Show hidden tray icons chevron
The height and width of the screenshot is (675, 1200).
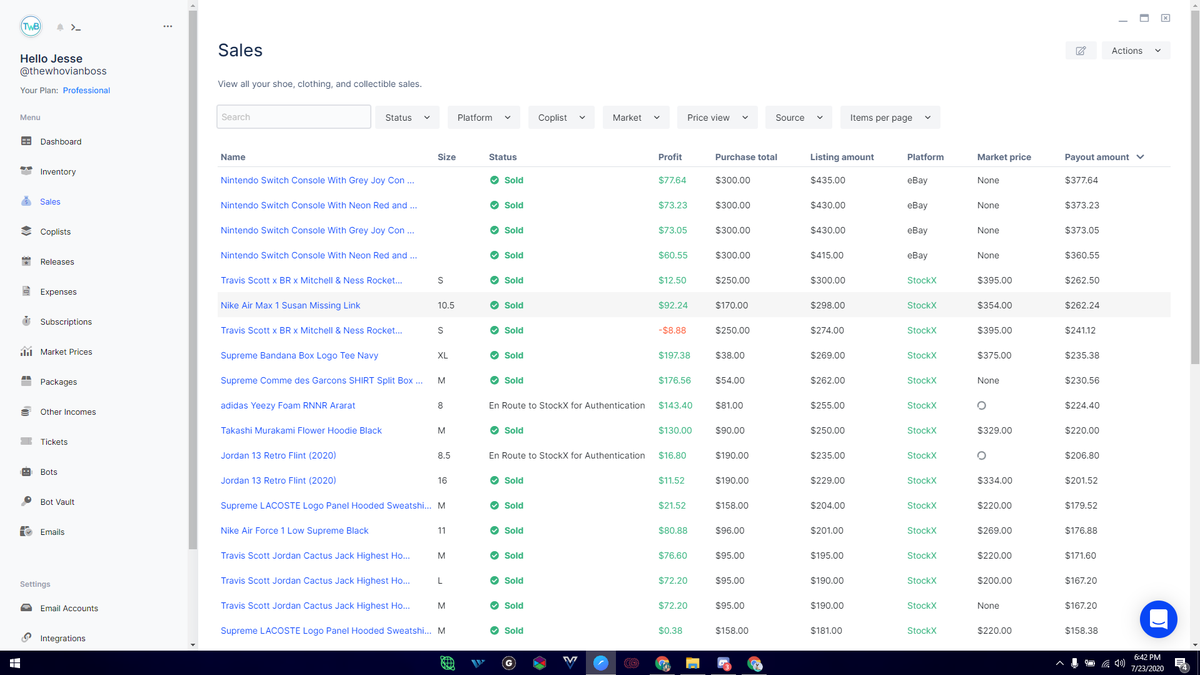tap(1059, 663)
